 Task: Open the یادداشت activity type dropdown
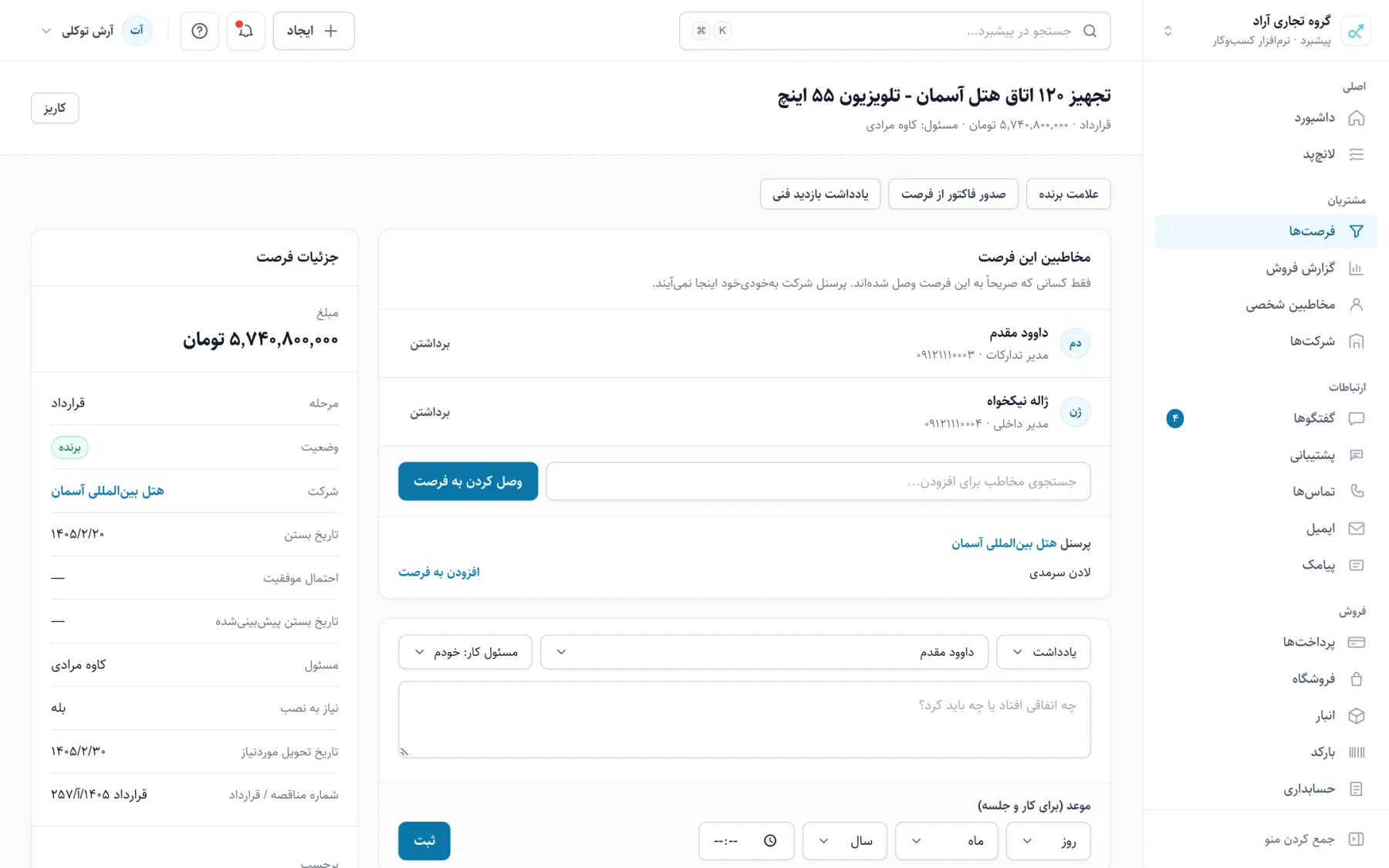tap(1043, 652)
